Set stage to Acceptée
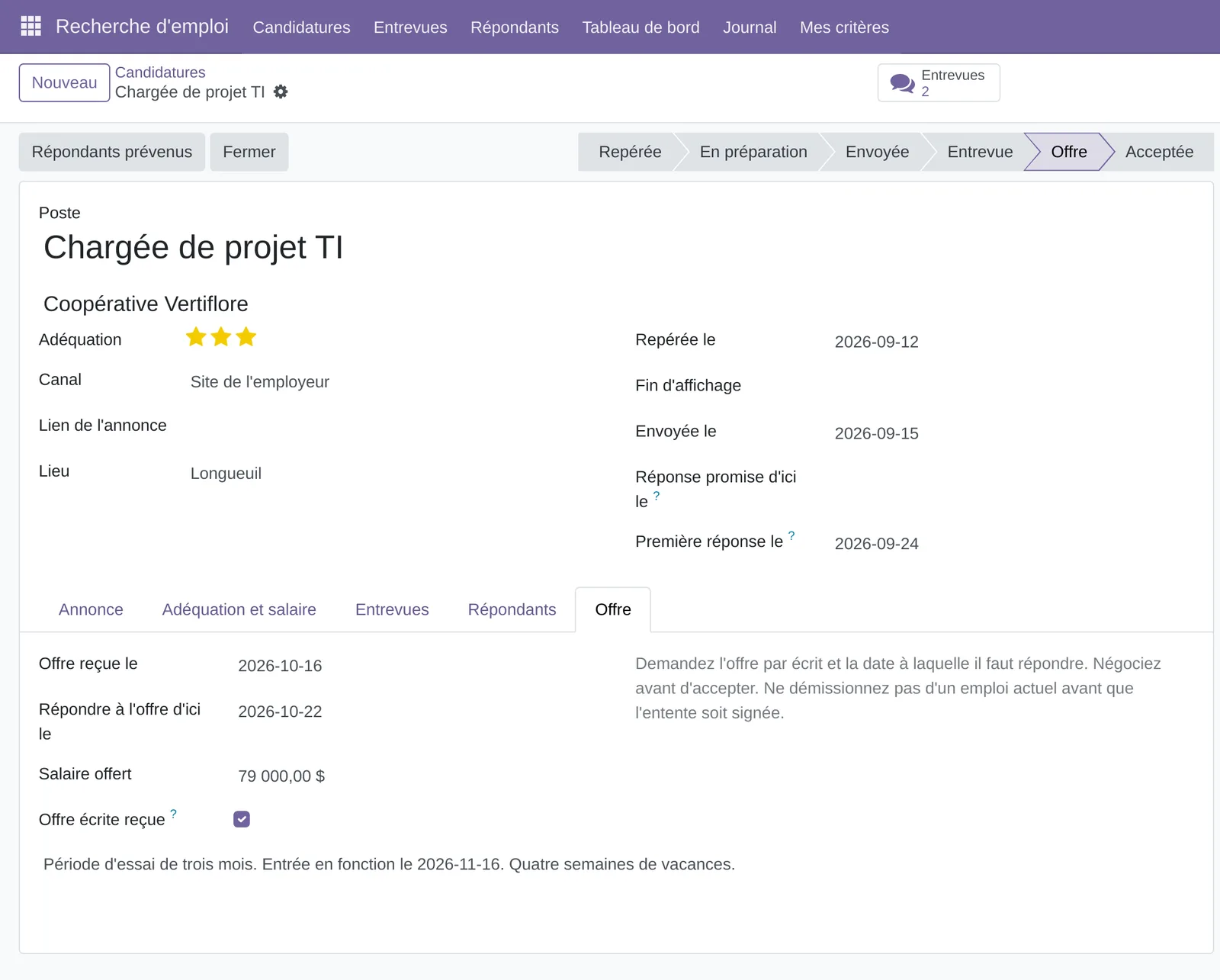 (1159, 152)
